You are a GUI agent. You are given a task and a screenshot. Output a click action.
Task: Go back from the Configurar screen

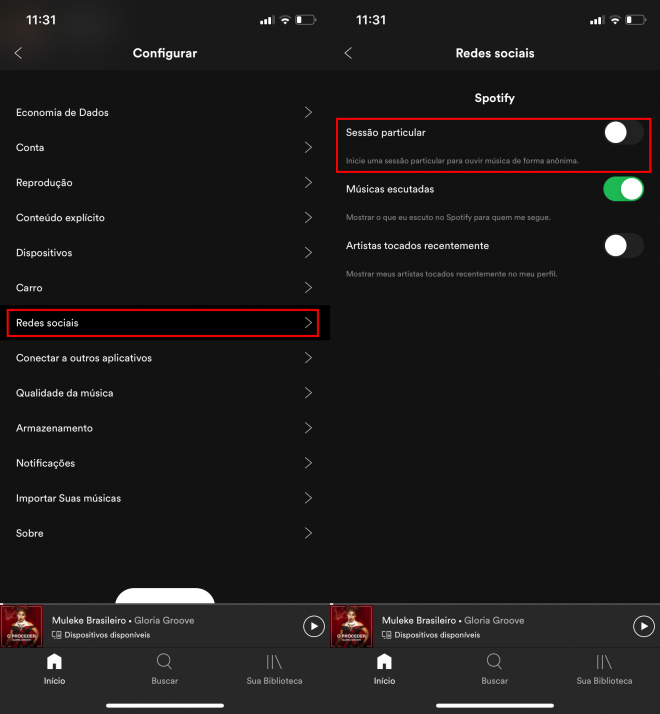pos(18,53)
